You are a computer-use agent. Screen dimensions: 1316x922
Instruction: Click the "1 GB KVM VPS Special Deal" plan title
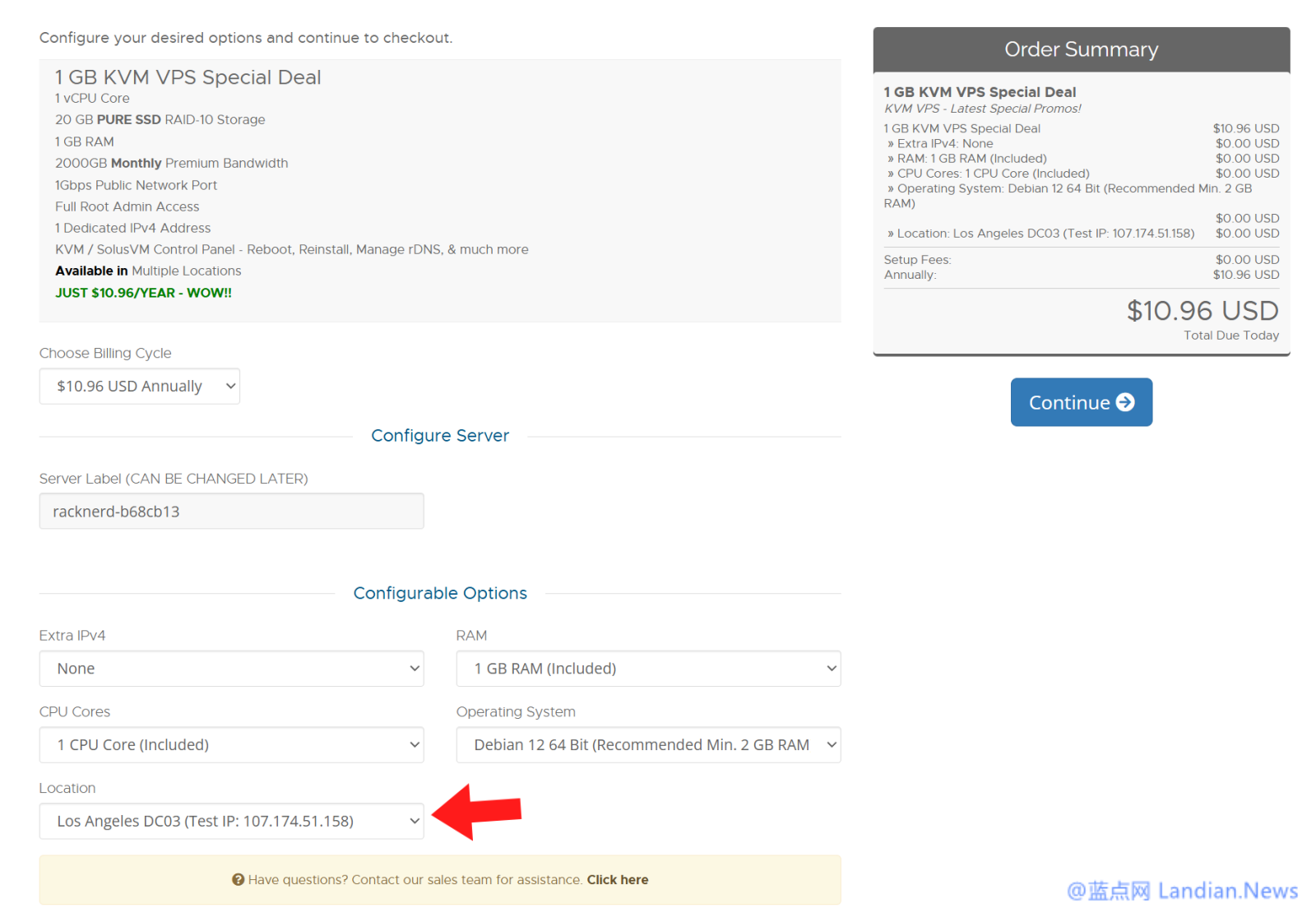(x=188, y=77)
